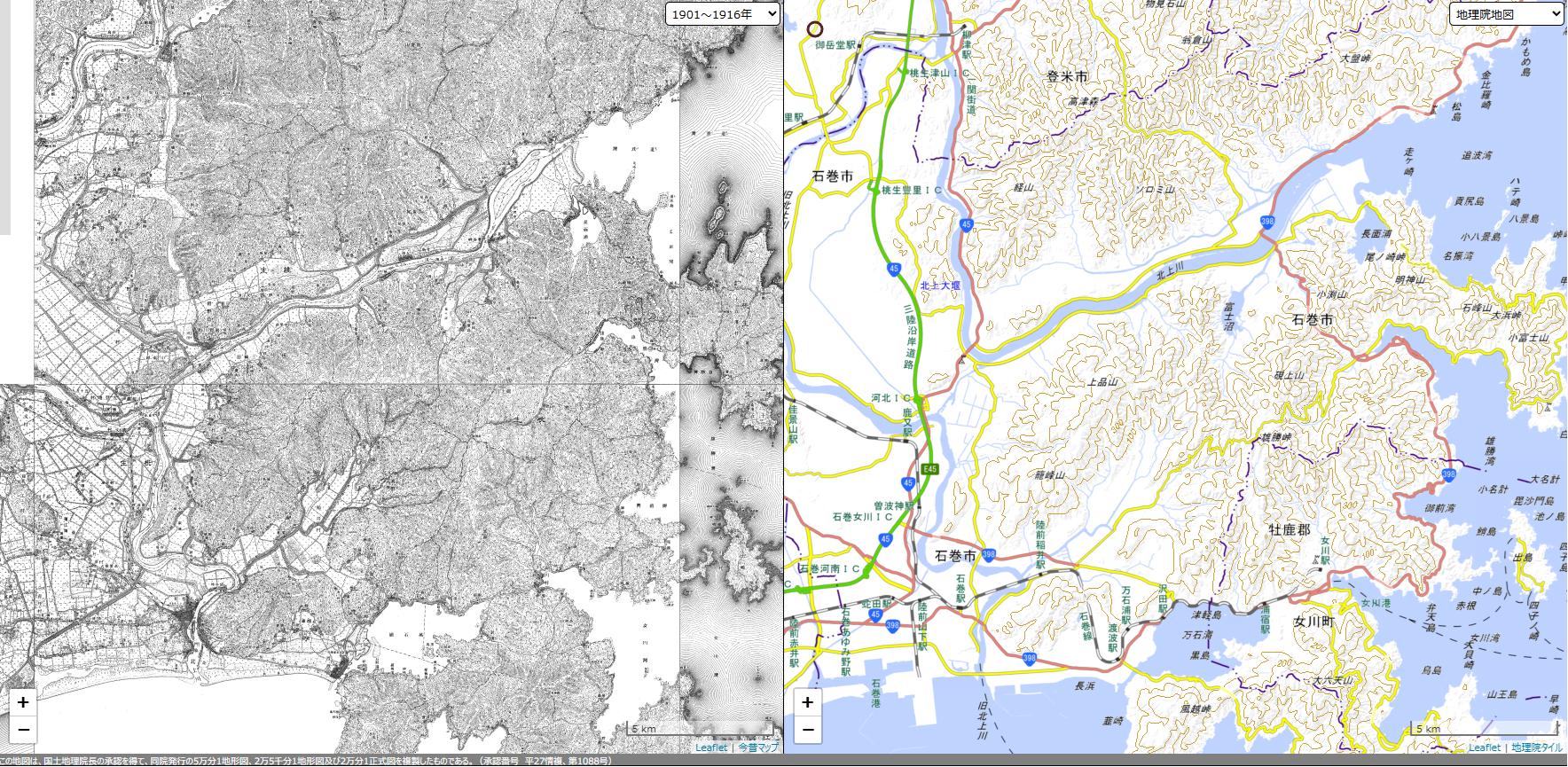Click the 石巻港 port label
Viewport: 1568px width, 767px height.
pos(875,693)
